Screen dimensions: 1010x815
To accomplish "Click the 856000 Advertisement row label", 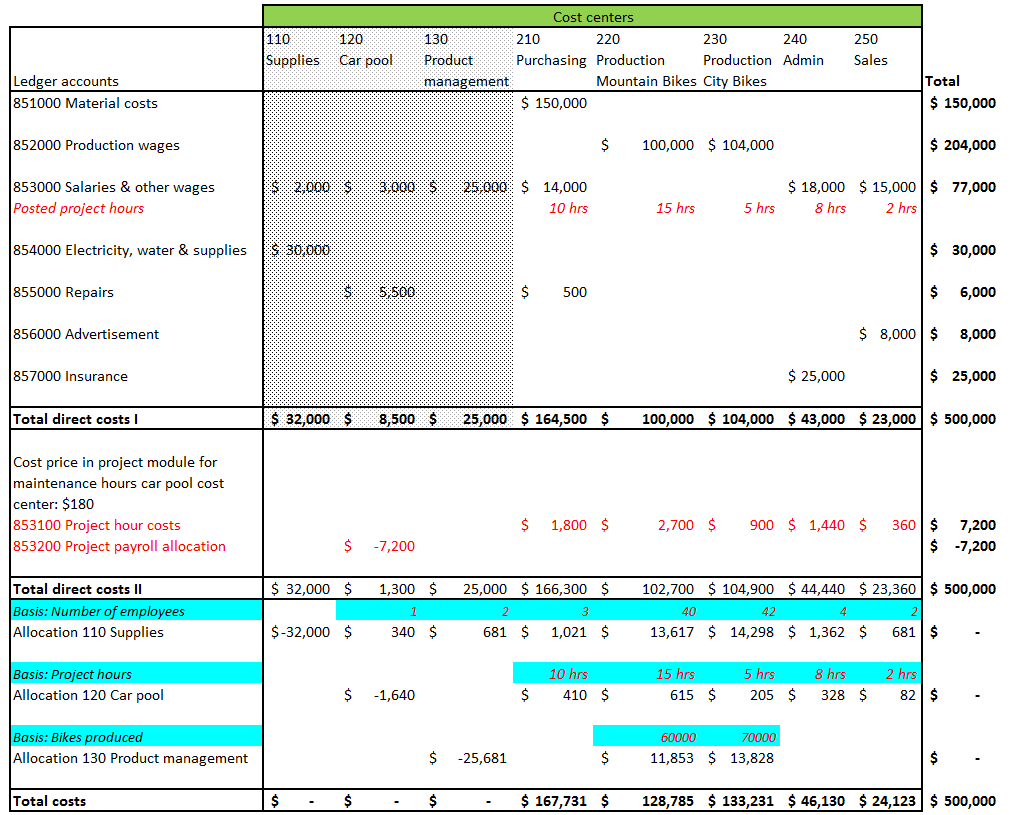I will pos(86,334).
